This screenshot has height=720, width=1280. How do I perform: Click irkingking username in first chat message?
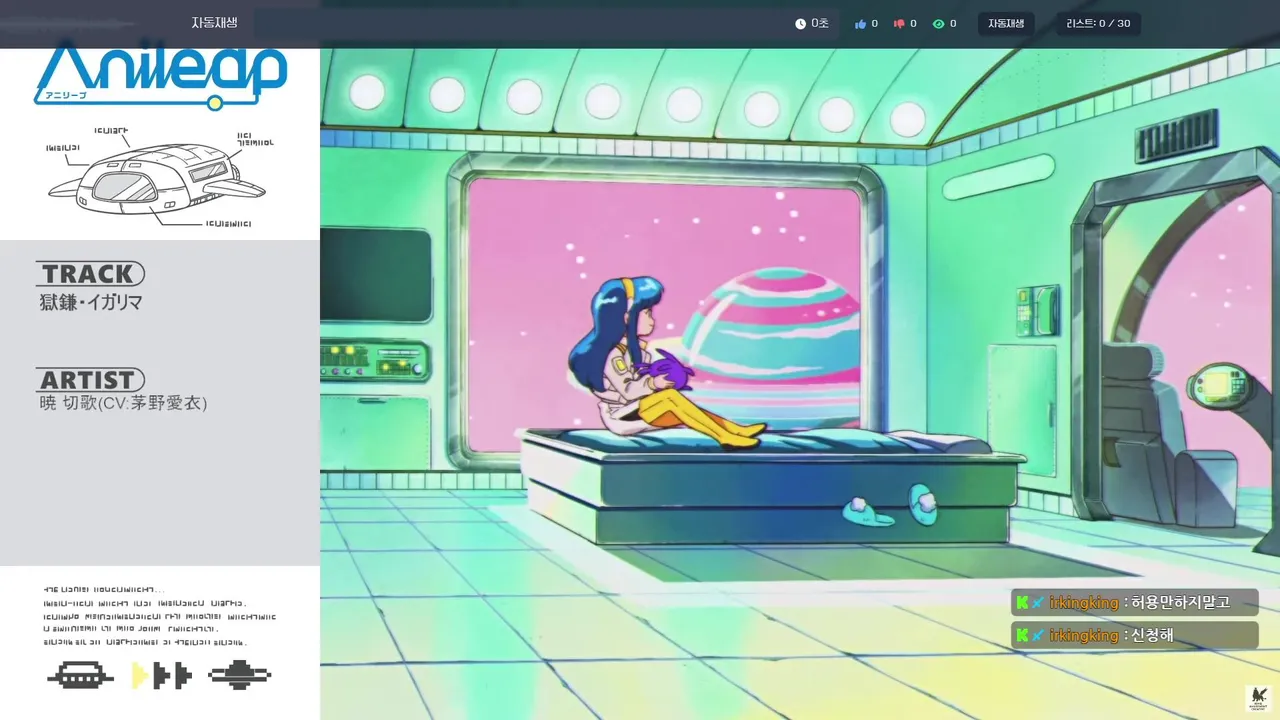click(x=1084, y=602)
